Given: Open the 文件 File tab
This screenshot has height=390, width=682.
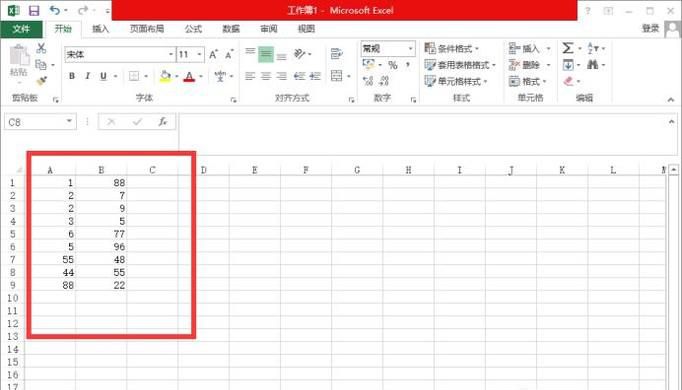Looking at the screenshot, I should [x=21, y=29].
